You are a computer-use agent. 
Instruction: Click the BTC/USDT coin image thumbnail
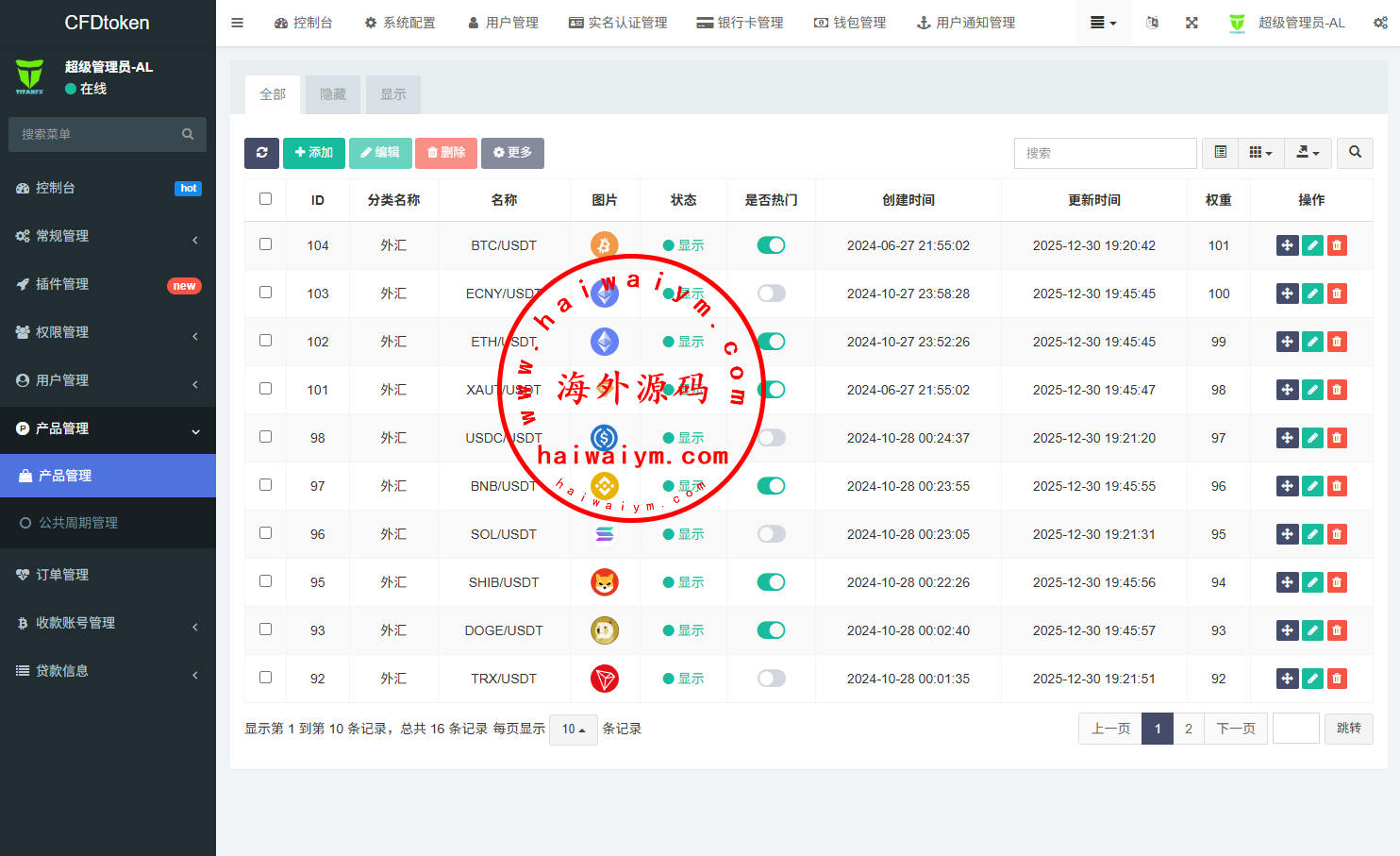604,245
